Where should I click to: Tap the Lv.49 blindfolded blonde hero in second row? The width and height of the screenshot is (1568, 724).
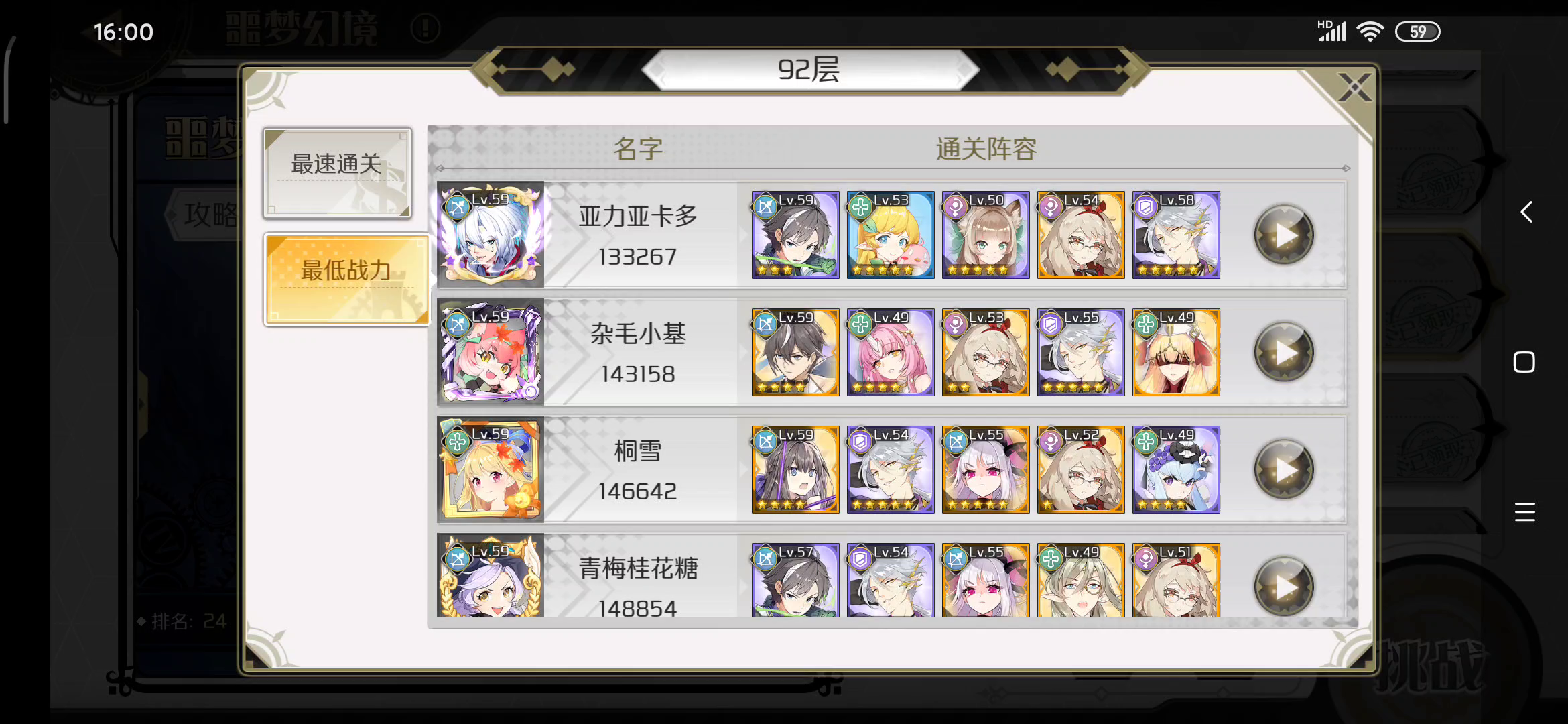click(1176, 352)
